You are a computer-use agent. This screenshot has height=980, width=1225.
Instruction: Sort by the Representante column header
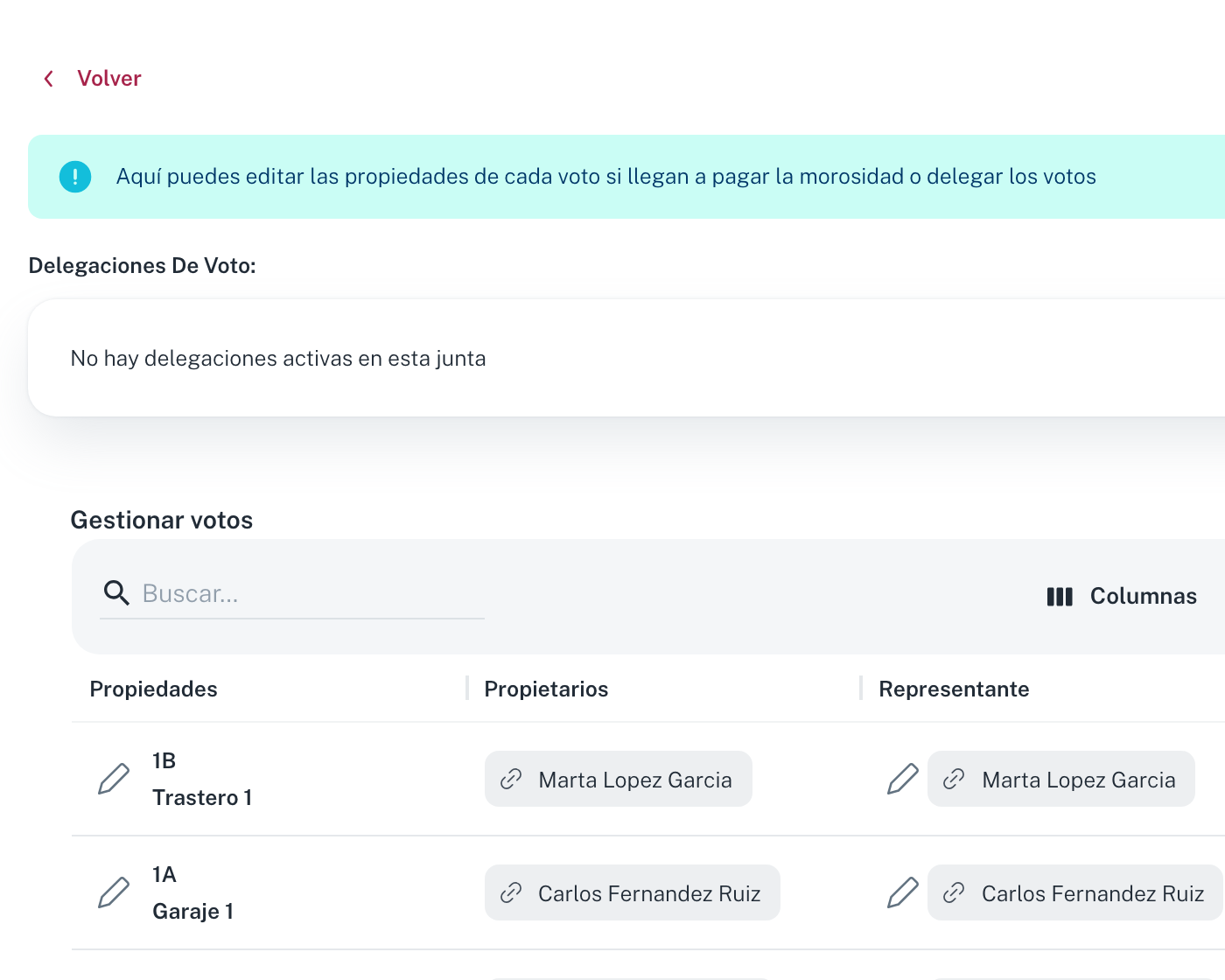[x=954, y=689]
